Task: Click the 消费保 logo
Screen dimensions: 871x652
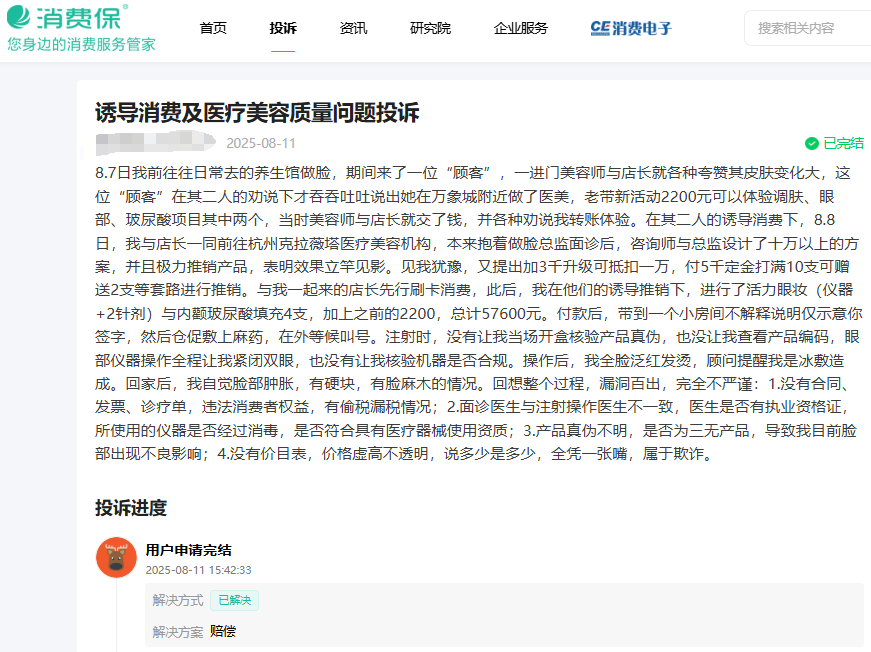Action: pyautogui.click(x=67, y=17)
